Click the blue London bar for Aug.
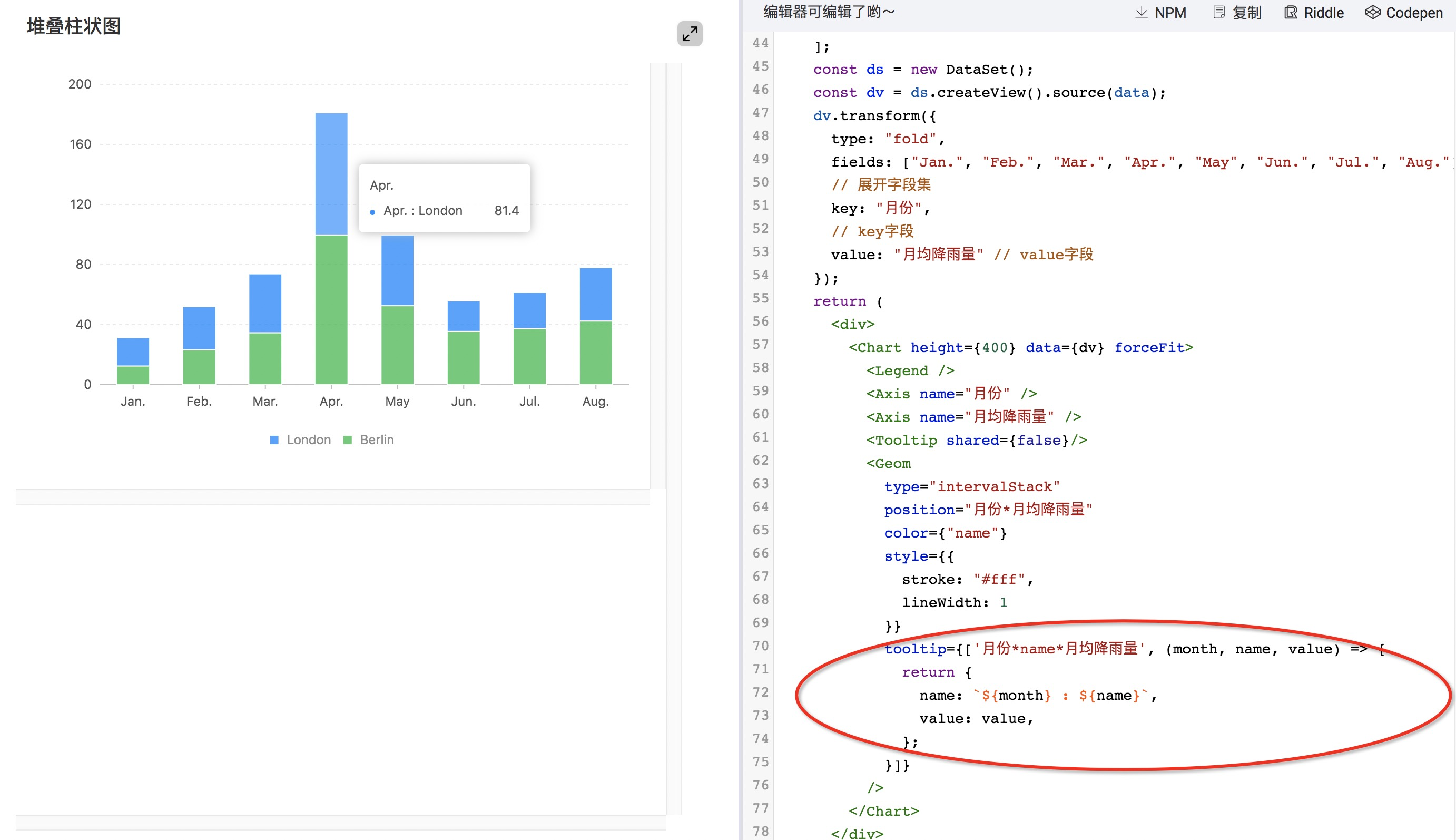Screen dimensions: 1456x840 (596, 294)
